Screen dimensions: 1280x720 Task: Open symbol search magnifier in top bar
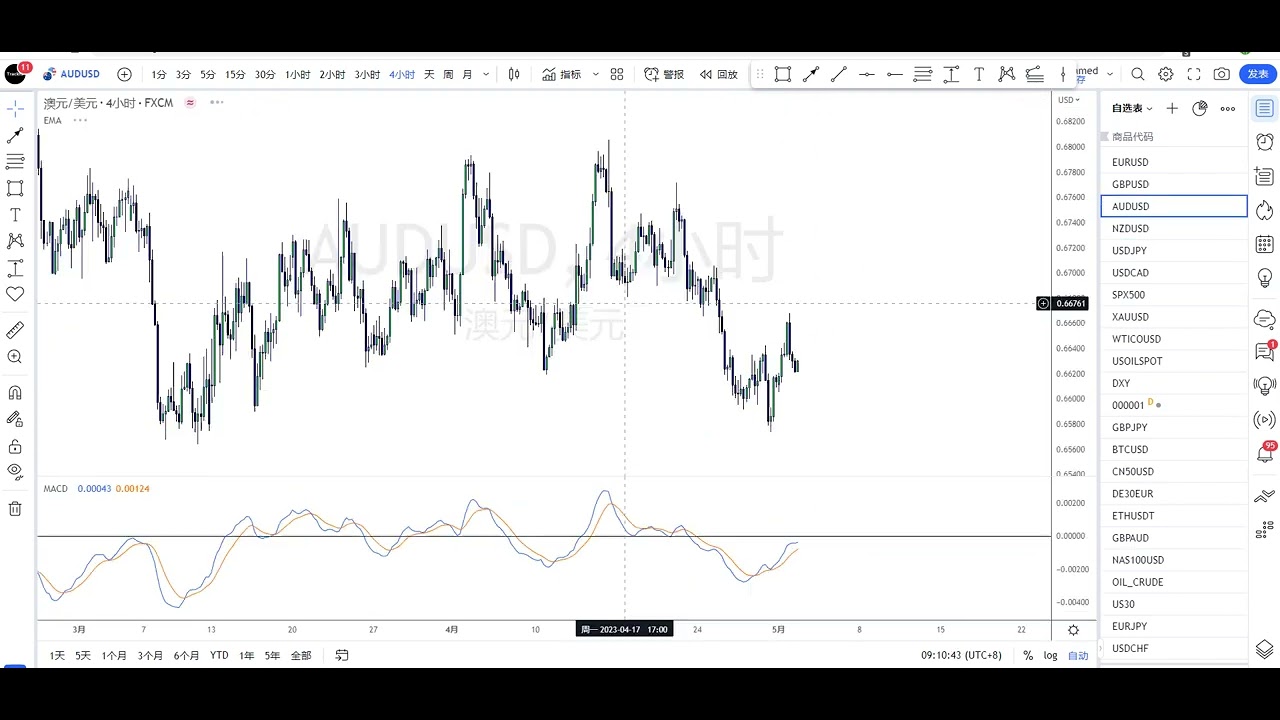pos(1138,74)
